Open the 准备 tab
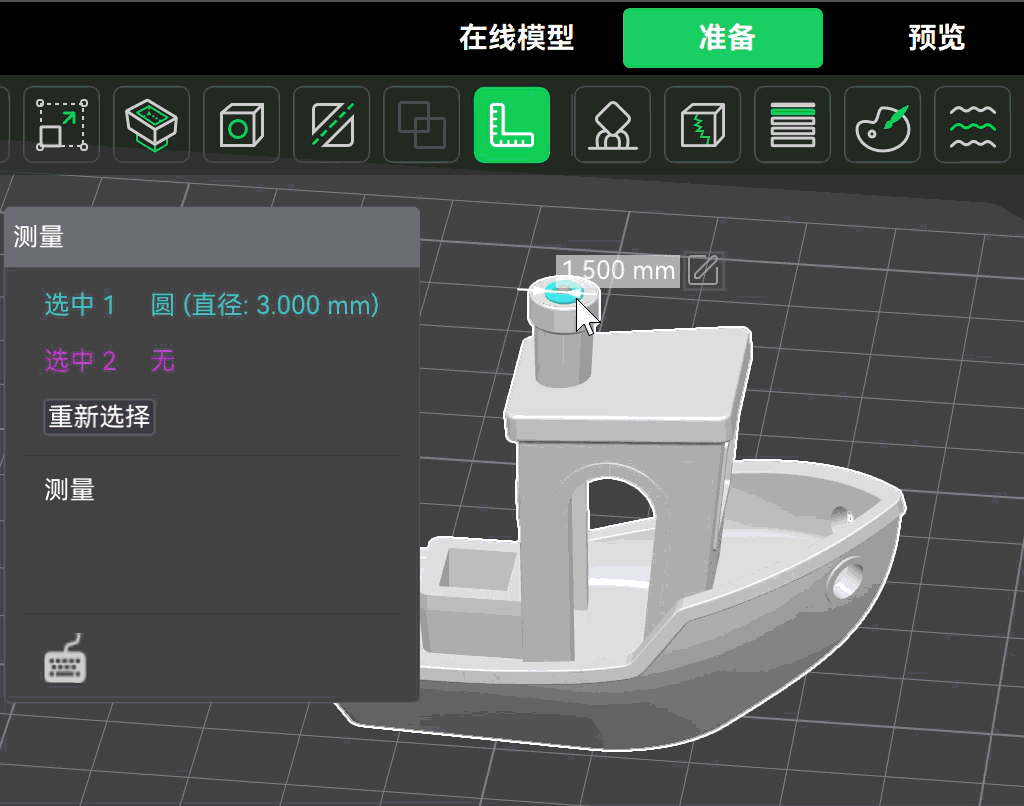The width and height of the screenshot is (1024, 806). tap(723, 38)
